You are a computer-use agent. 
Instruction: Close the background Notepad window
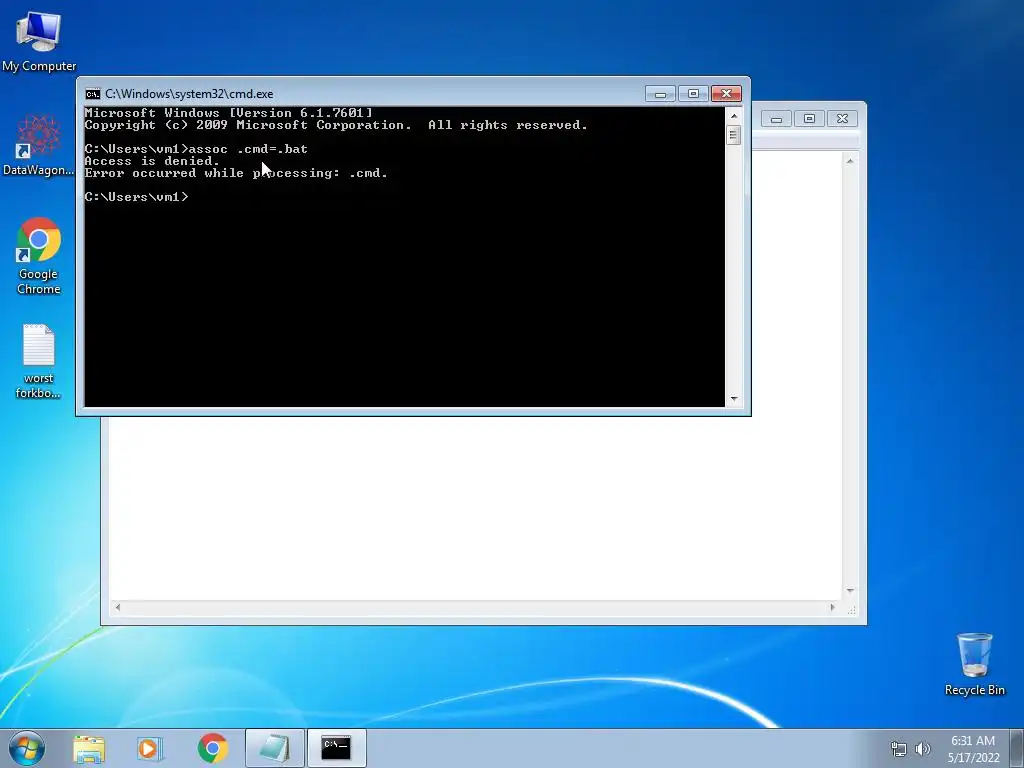pos(842,119)
